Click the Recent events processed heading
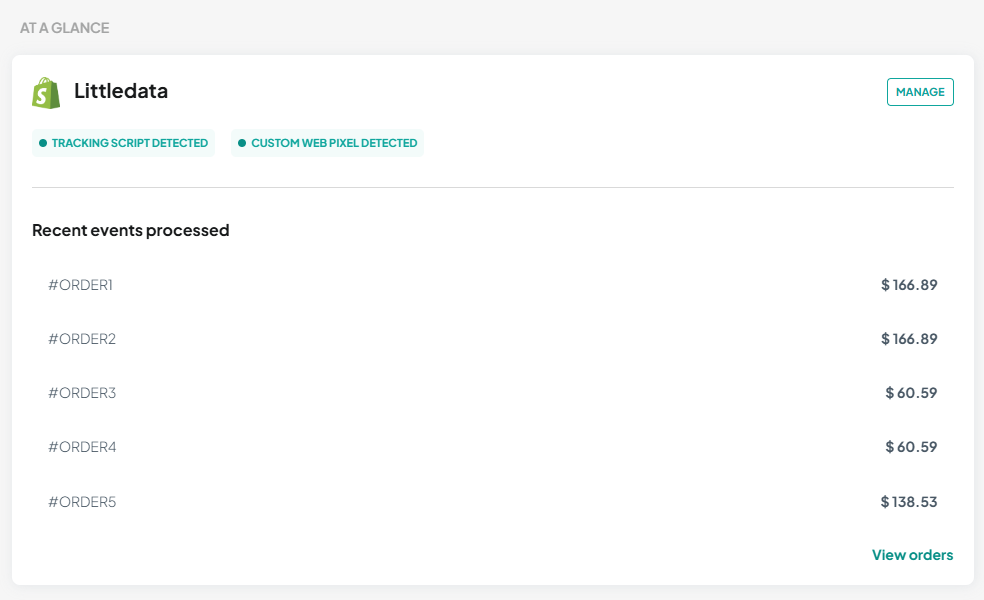984x600 pixels. coord(131,230)
